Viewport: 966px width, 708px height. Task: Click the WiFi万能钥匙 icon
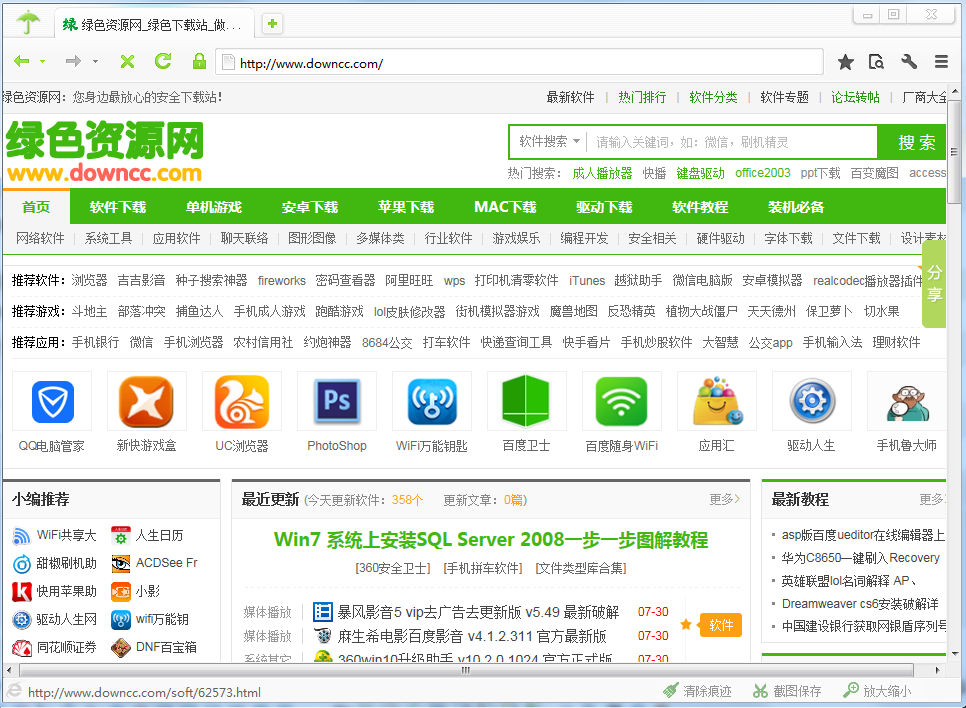(x=431, y=401)
